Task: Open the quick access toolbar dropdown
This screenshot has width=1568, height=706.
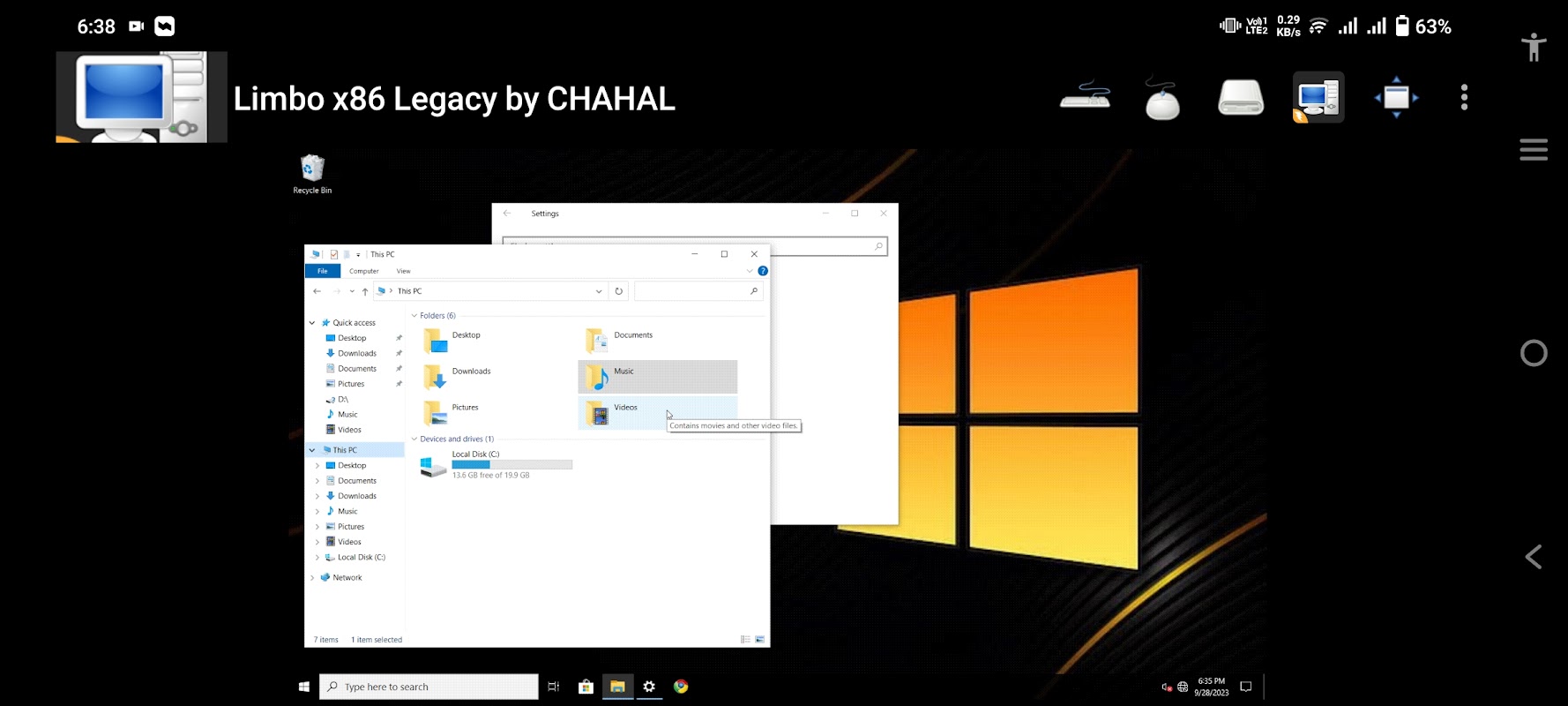Action: coord(358,255)
